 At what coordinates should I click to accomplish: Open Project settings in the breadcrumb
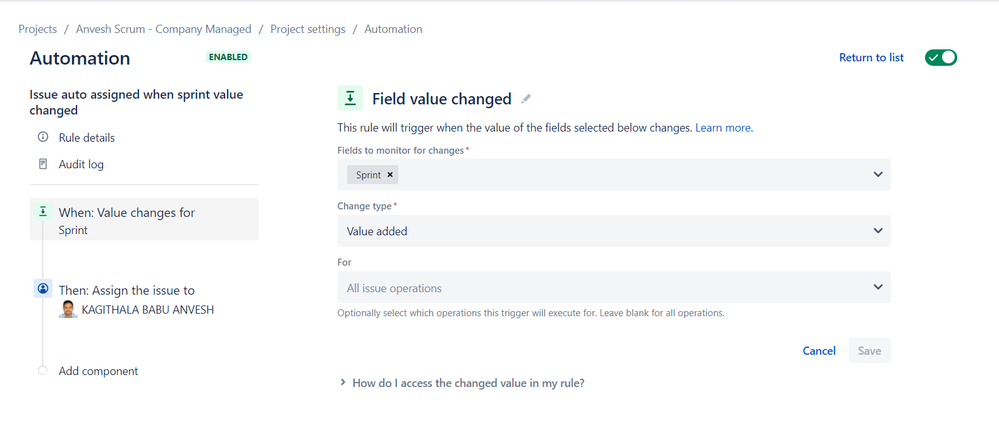(307, 29)
